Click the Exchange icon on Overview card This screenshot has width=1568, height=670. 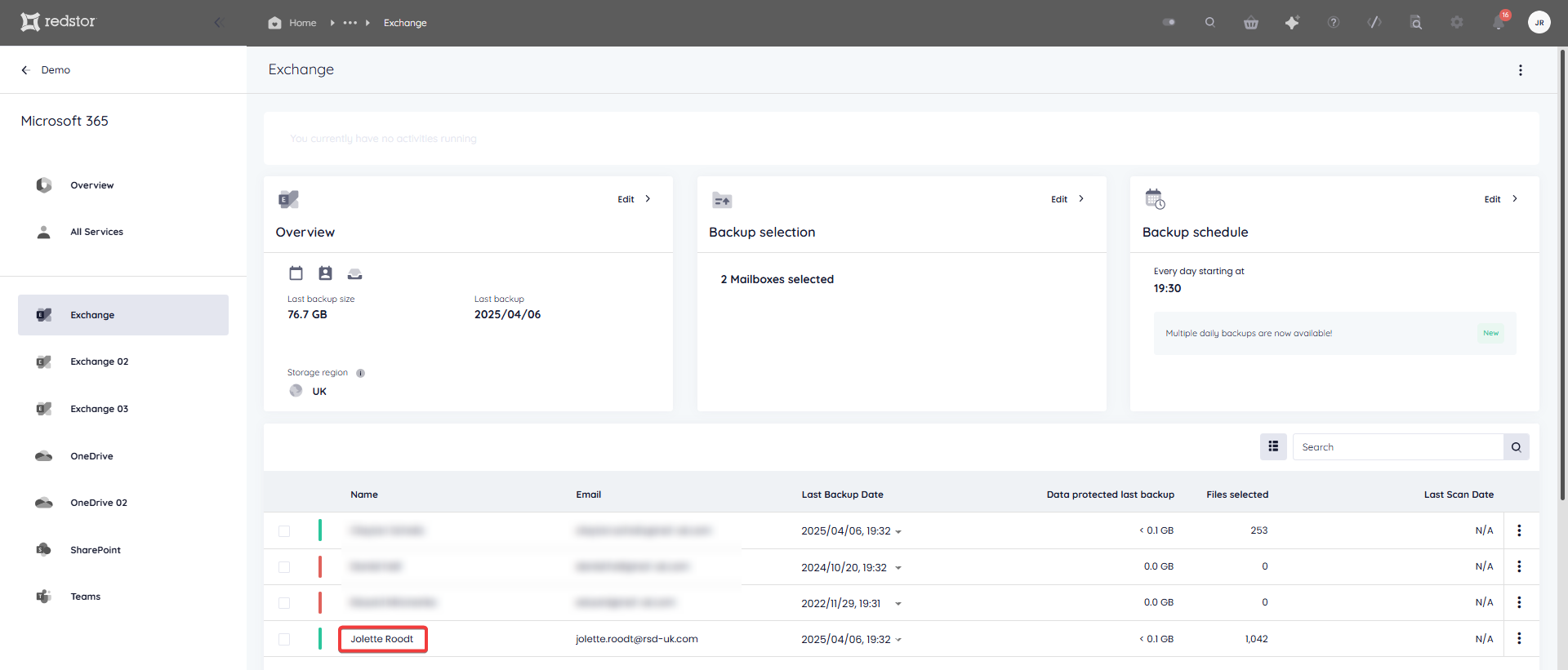tap(288, 199)
